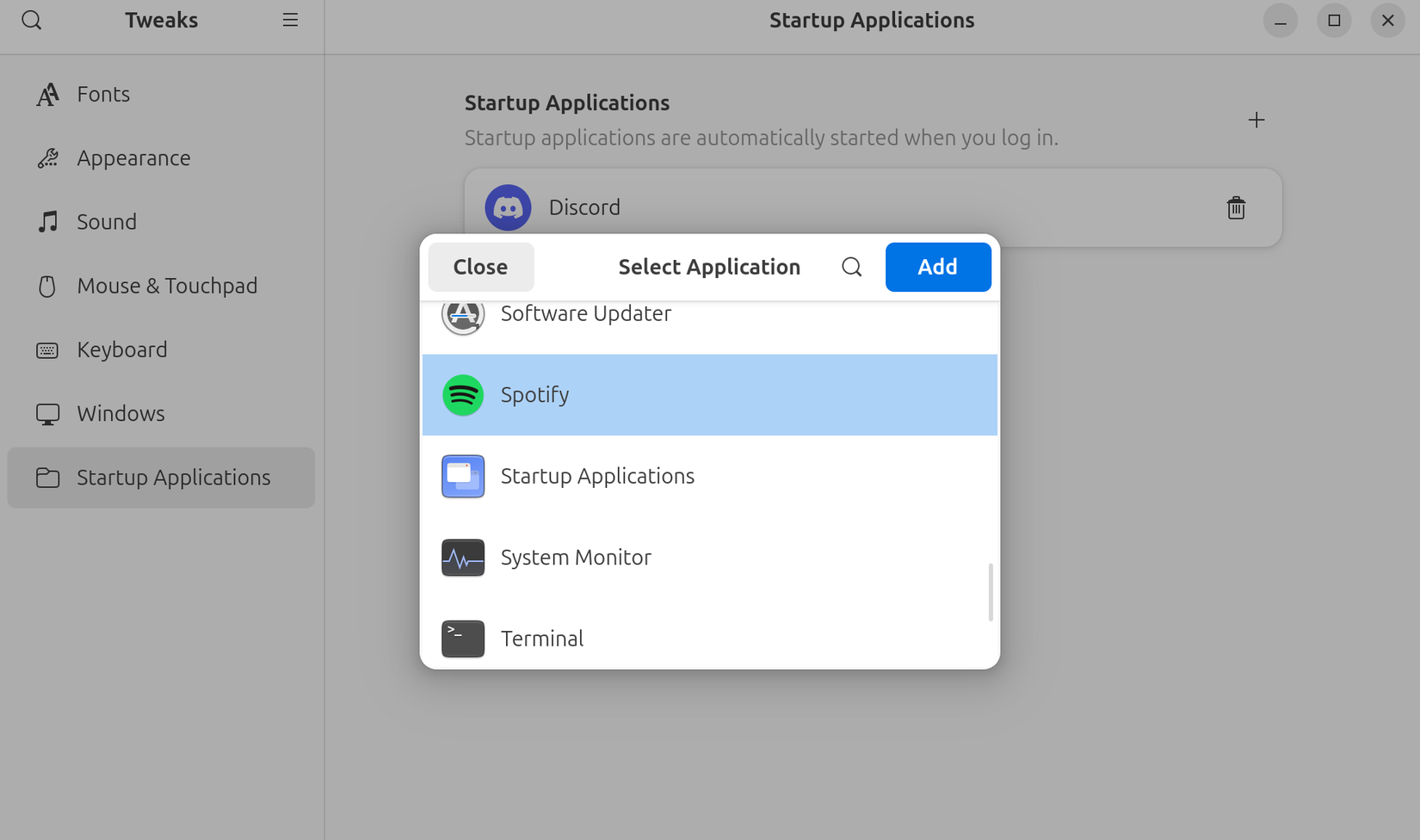The image size is (1420, 840).
Task: Click the Terminal icon in the dialog
Action: click(462, 639)
